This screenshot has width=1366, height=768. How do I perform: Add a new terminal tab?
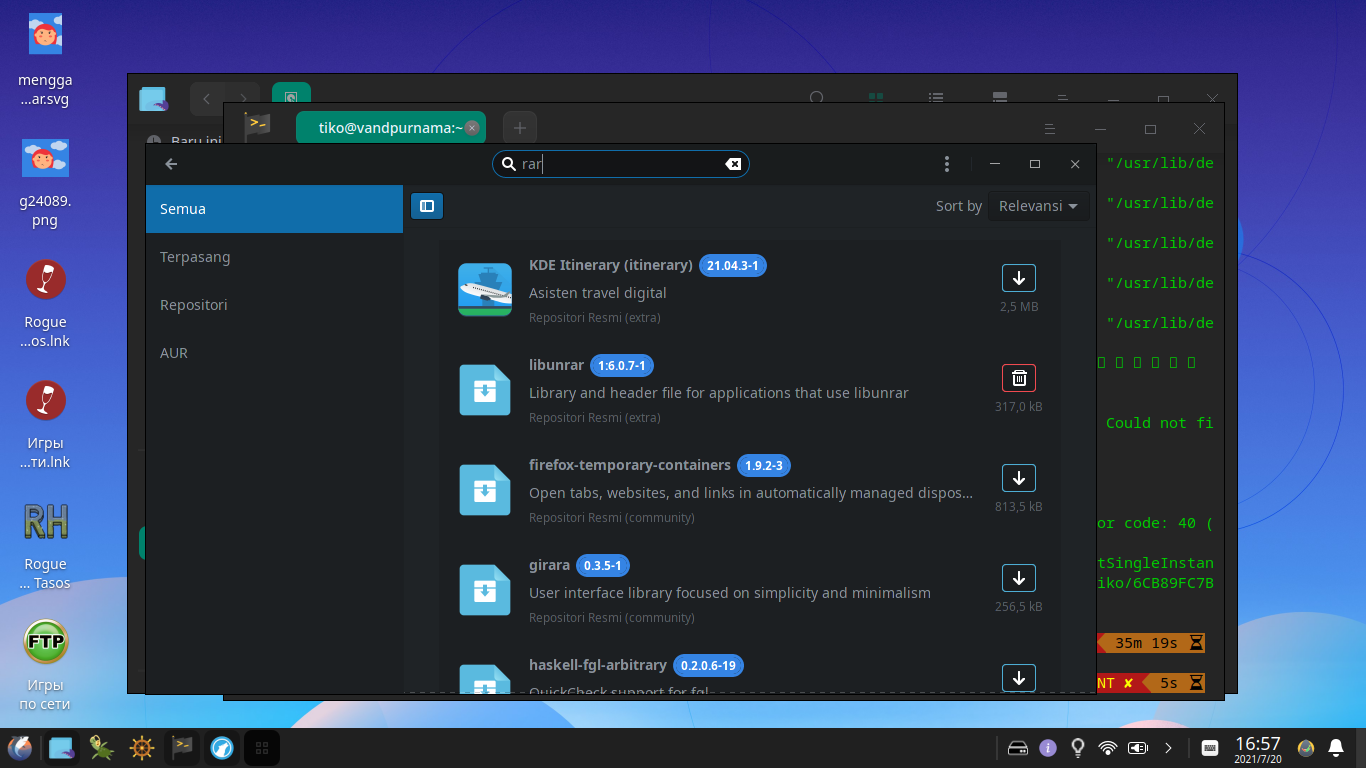click(520, 128)
